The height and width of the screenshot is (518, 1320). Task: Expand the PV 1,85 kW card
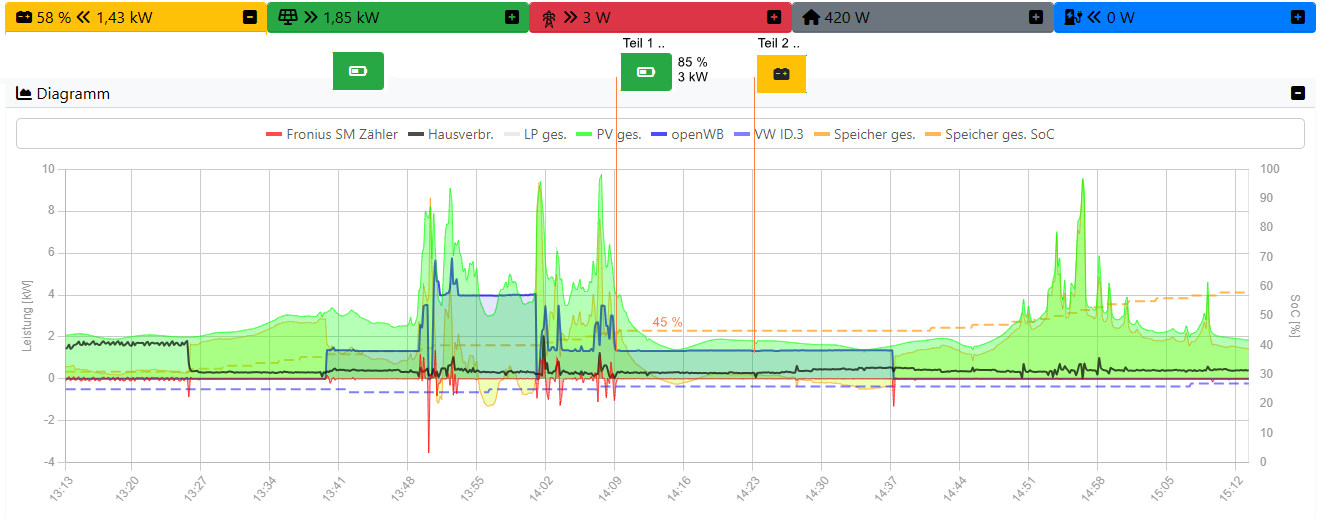(512, 17)
